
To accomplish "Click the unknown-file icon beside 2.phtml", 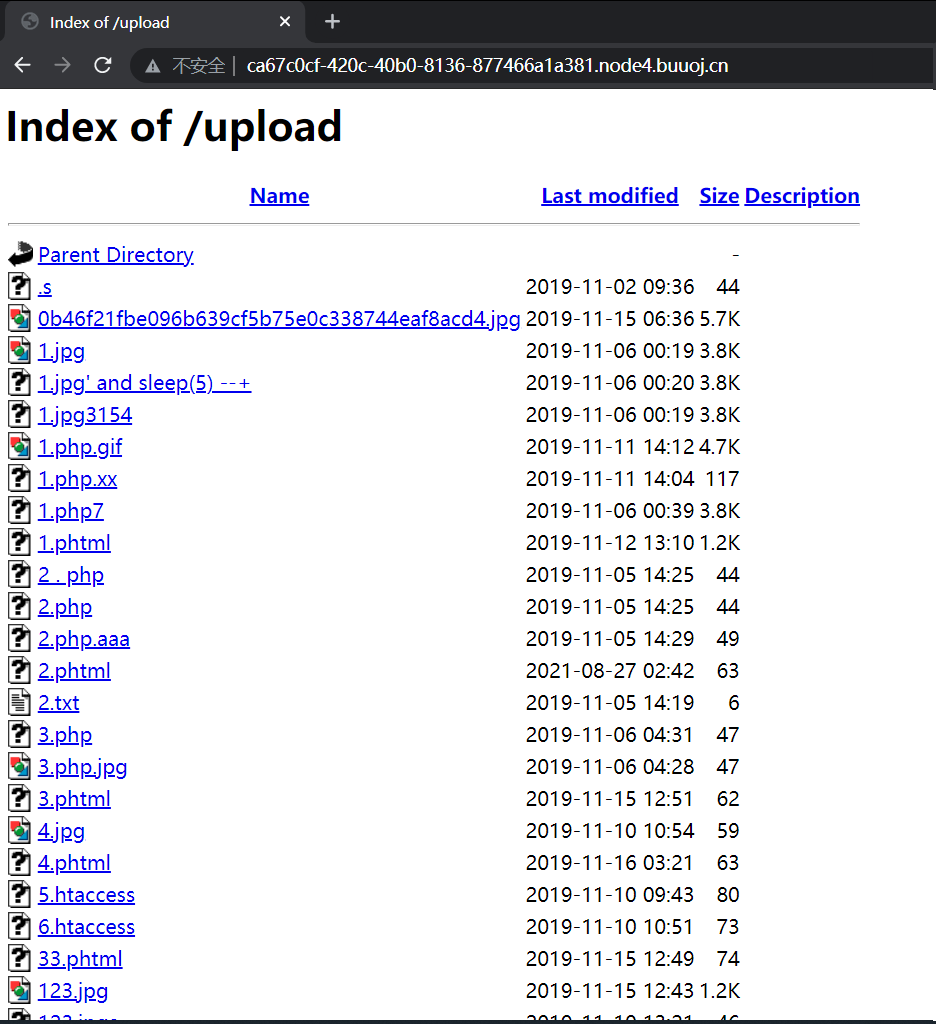I will 20,671.
